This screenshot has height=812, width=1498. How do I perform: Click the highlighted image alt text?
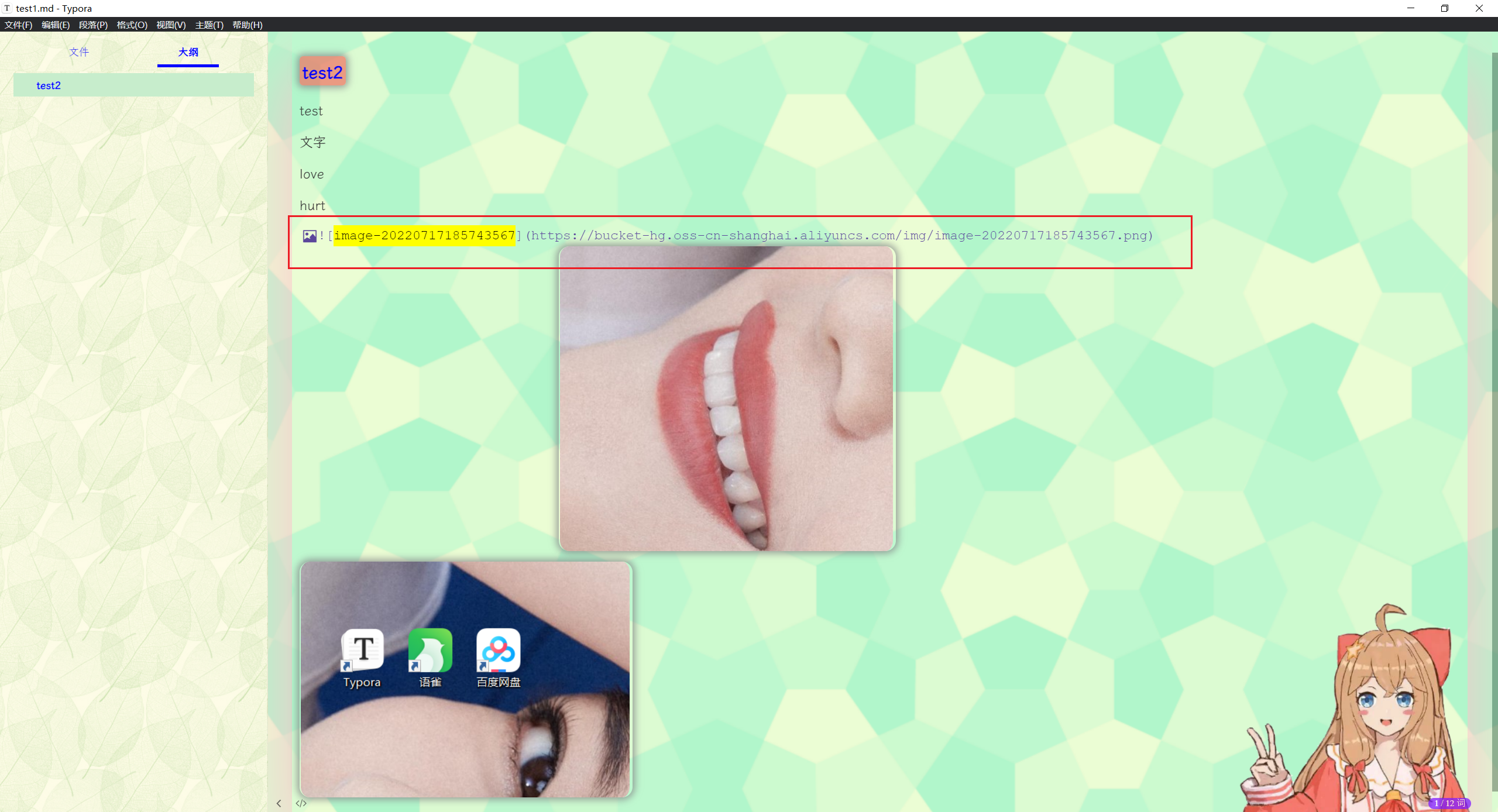424,236
